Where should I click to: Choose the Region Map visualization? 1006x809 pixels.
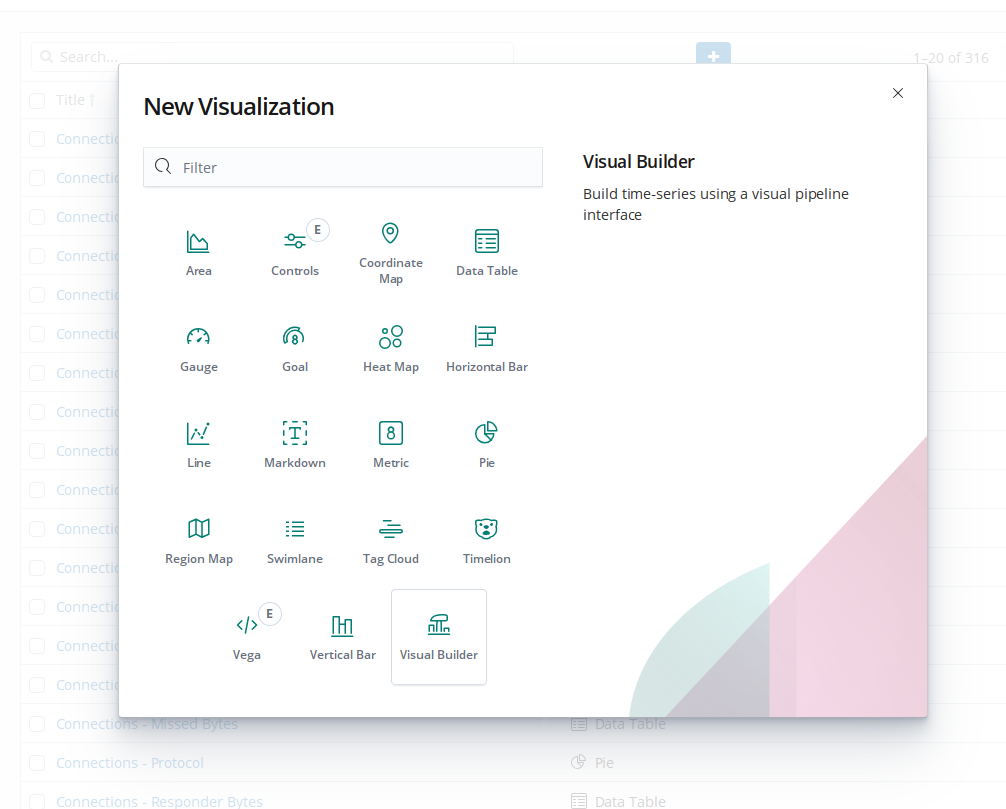[x=198, y=541]
